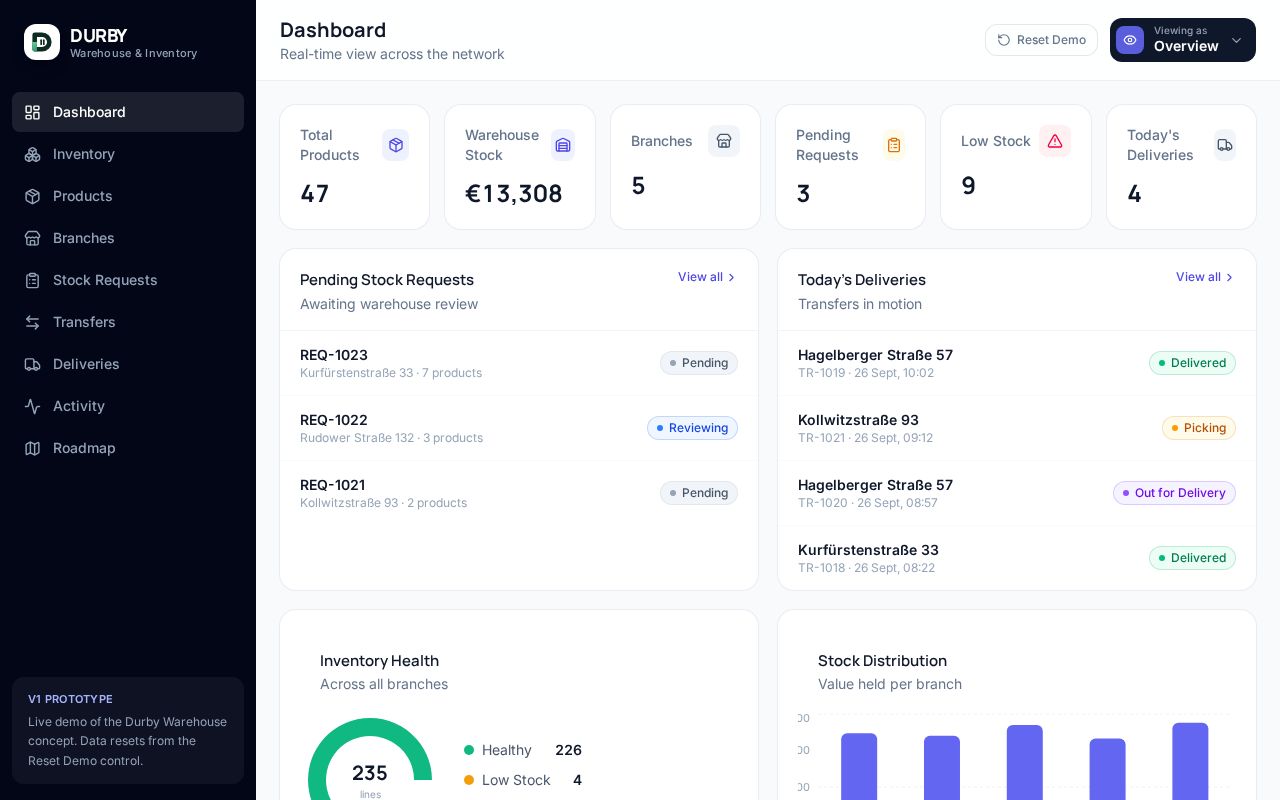The width and height of the screenshot is (1280, 800).
Task: Open the Kollwitzstraße 93 delivery row
Action: coord(1017,428)
